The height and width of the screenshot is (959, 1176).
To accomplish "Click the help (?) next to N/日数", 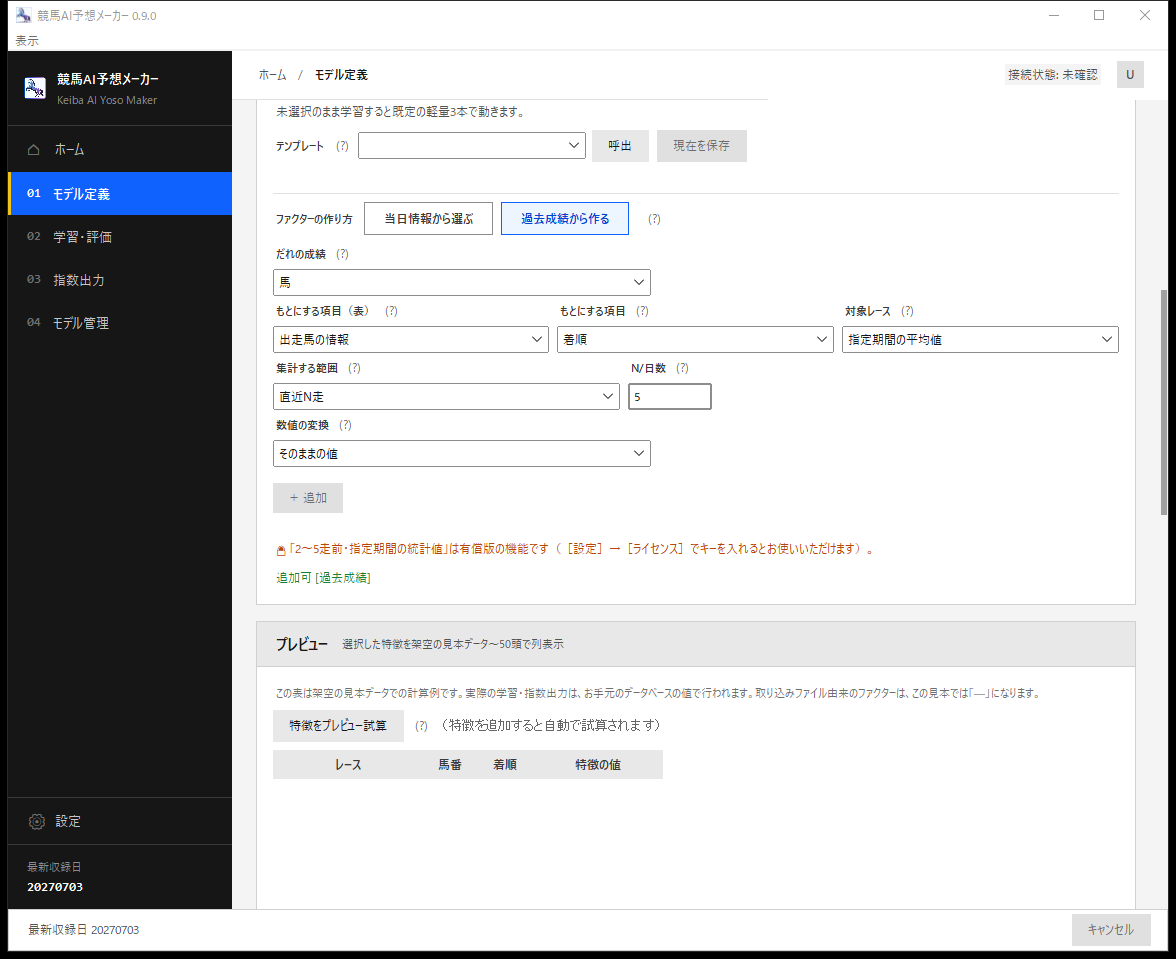I will pos(682,368).
